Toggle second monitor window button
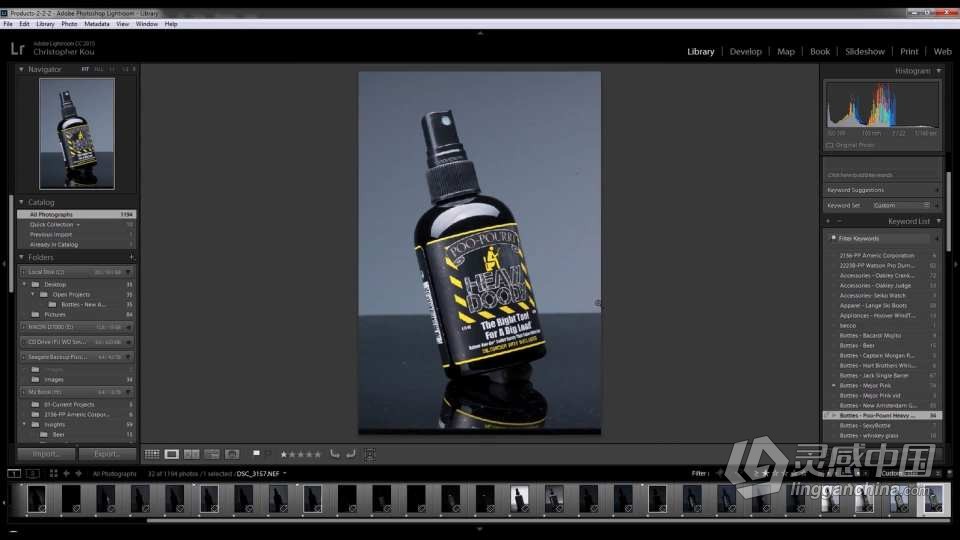Viewport: 960px width, 540px height. (32, 473)
